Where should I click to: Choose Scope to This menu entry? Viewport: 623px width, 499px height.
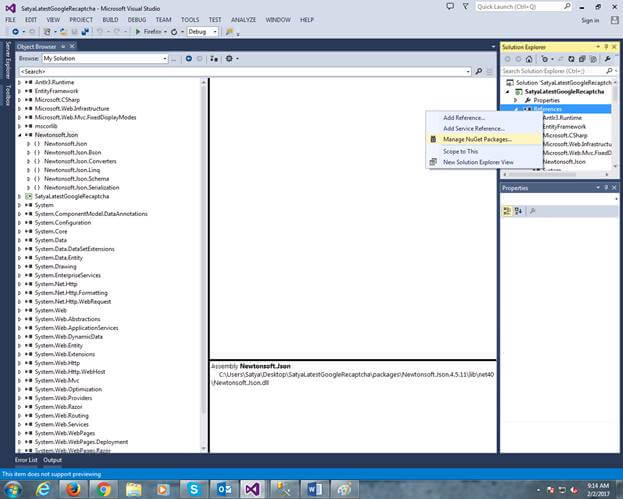click(x=484, y=151)
